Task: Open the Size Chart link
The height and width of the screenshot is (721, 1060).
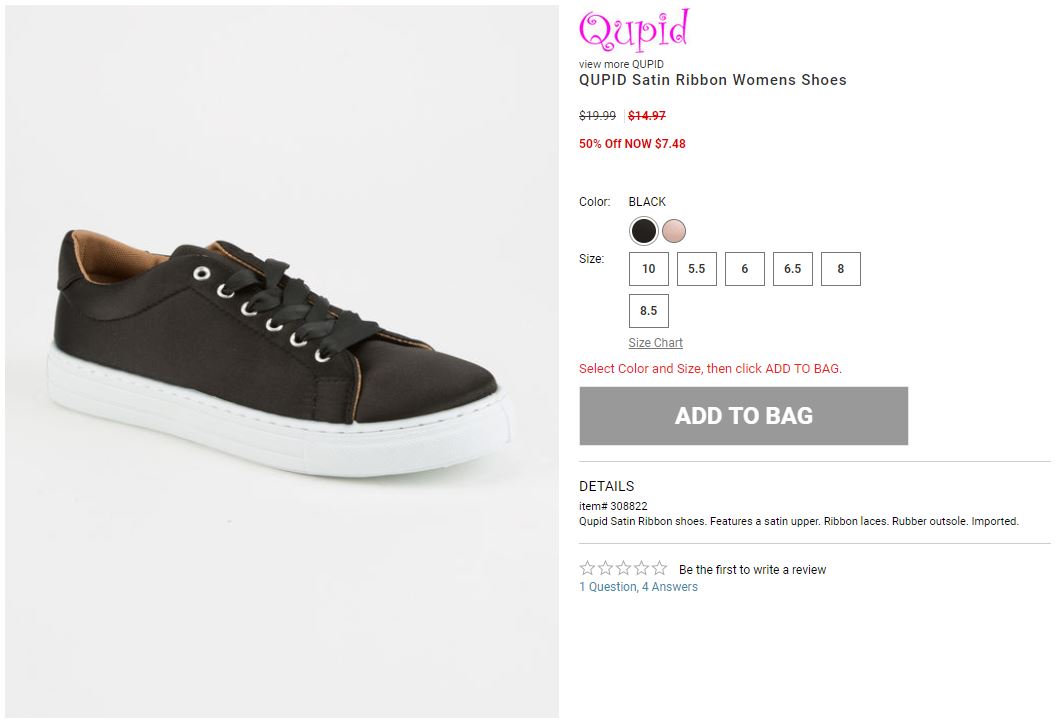Action: [x=656, y=343]
